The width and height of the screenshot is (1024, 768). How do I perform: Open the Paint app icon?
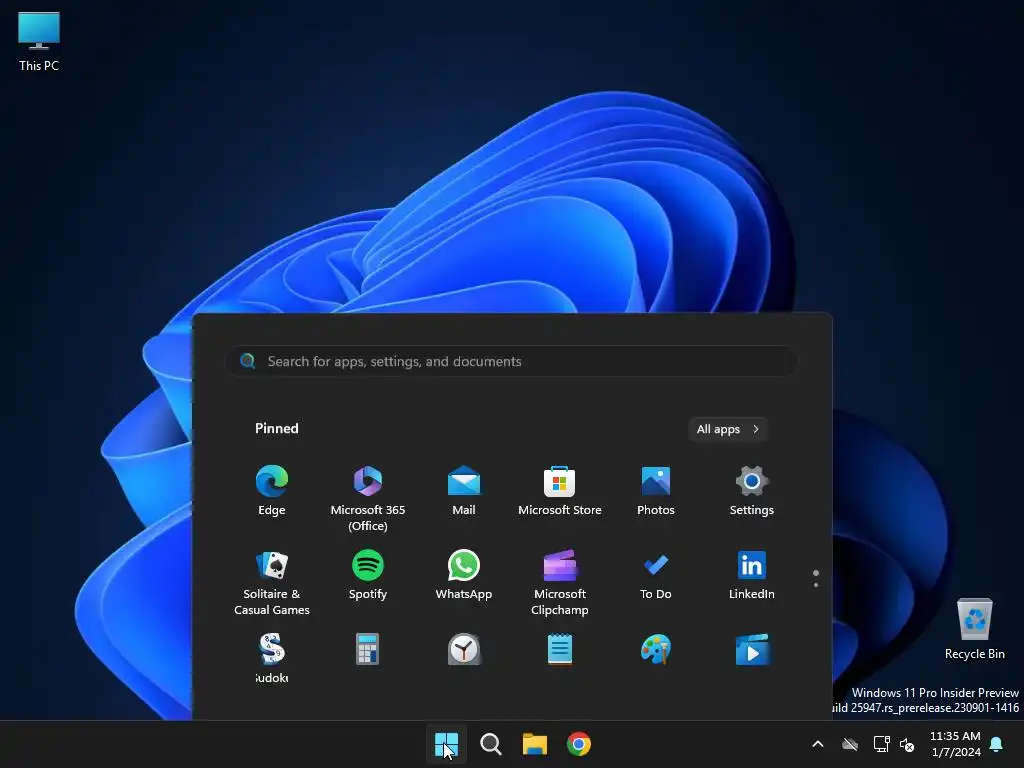(656, 649)
